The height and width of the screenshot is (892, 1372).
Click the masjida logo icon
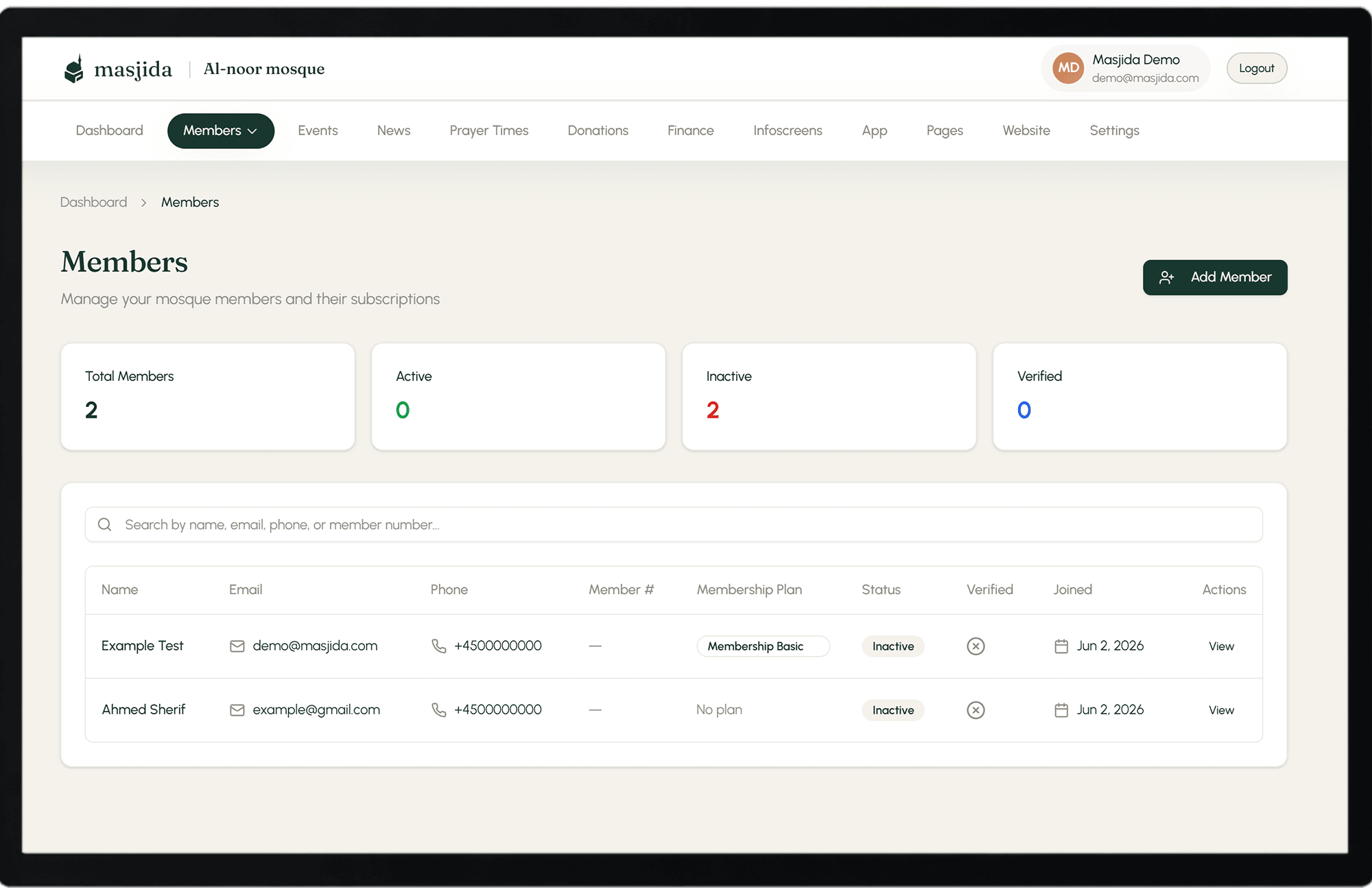coord(73,69)
